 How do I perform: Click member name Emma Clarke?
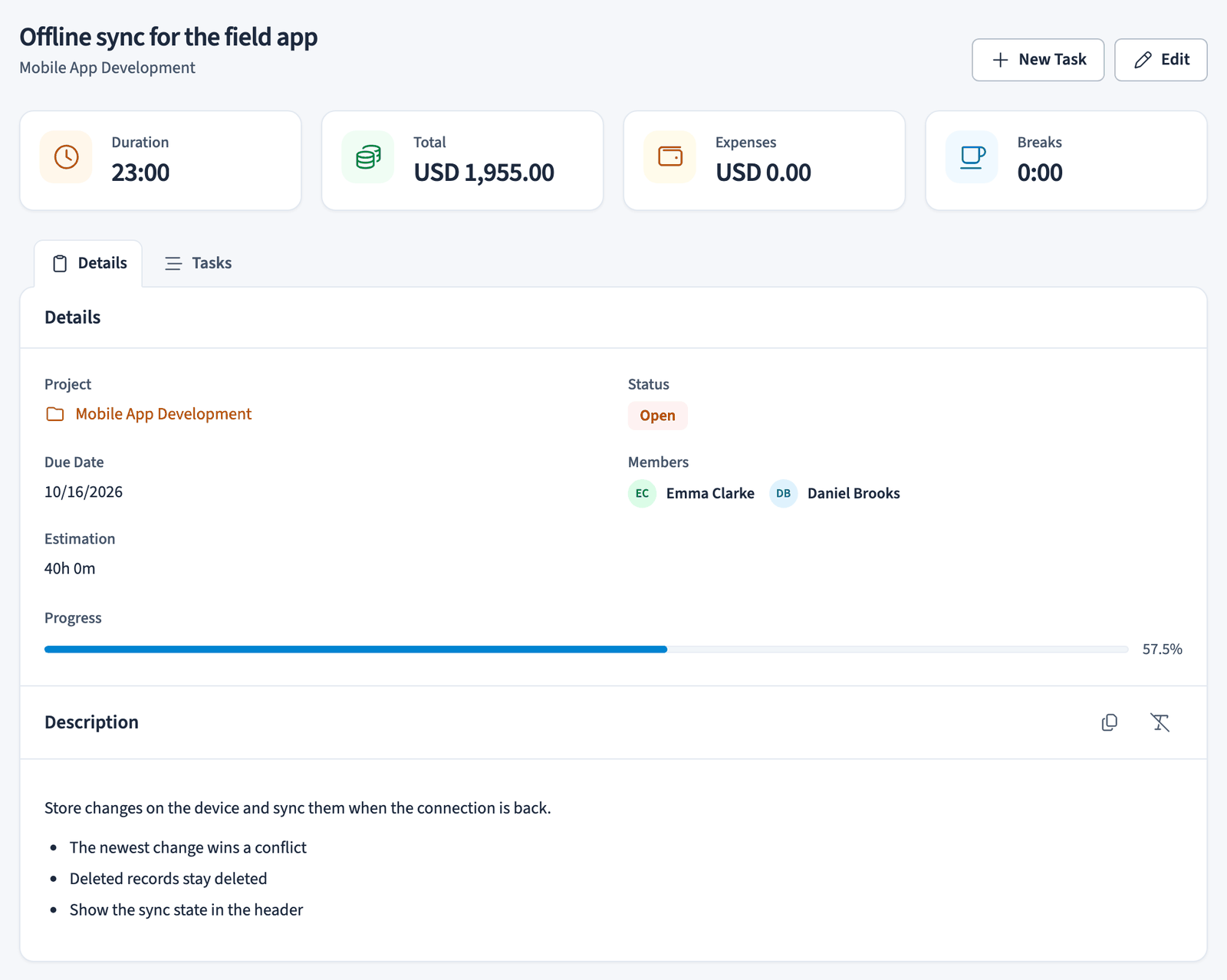coord(710,493)
